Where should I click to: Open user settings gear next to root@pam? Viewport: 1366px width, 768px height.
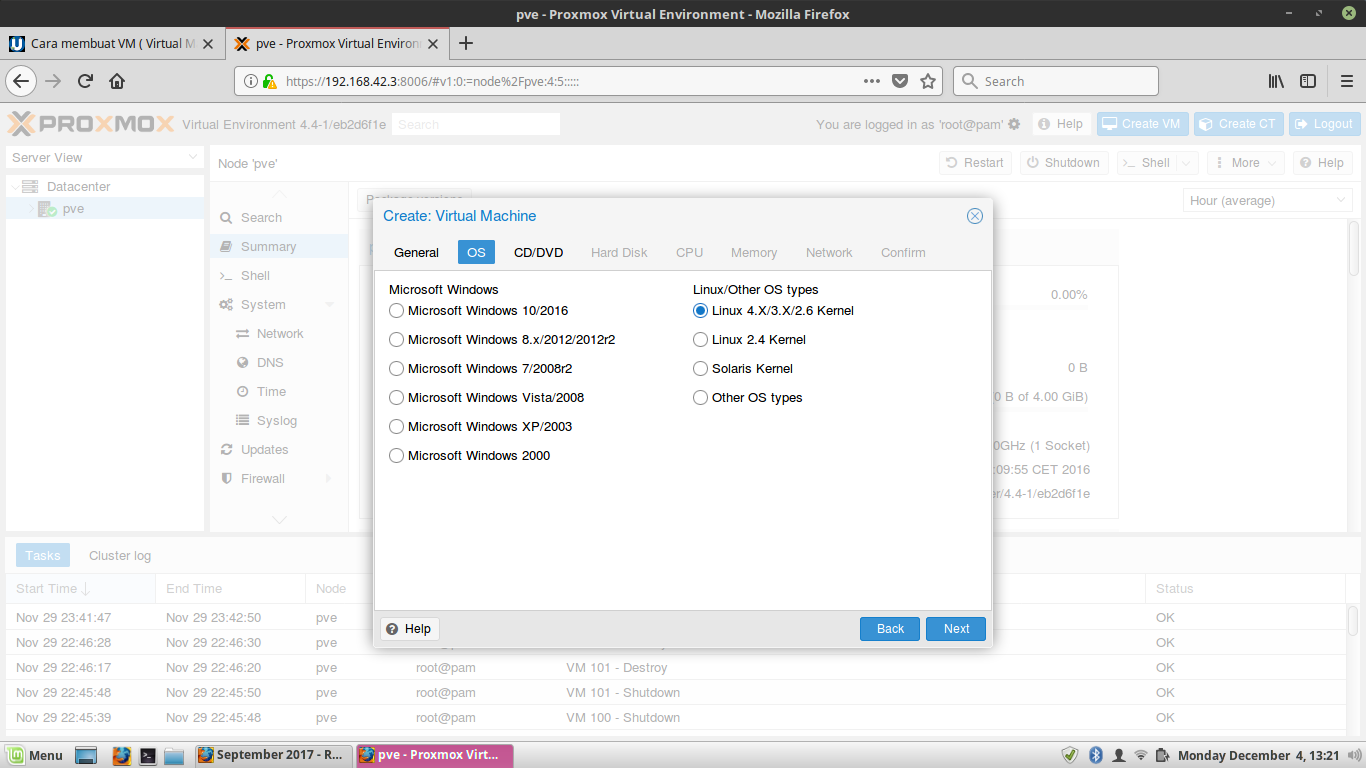click(x=1014, y=124)
